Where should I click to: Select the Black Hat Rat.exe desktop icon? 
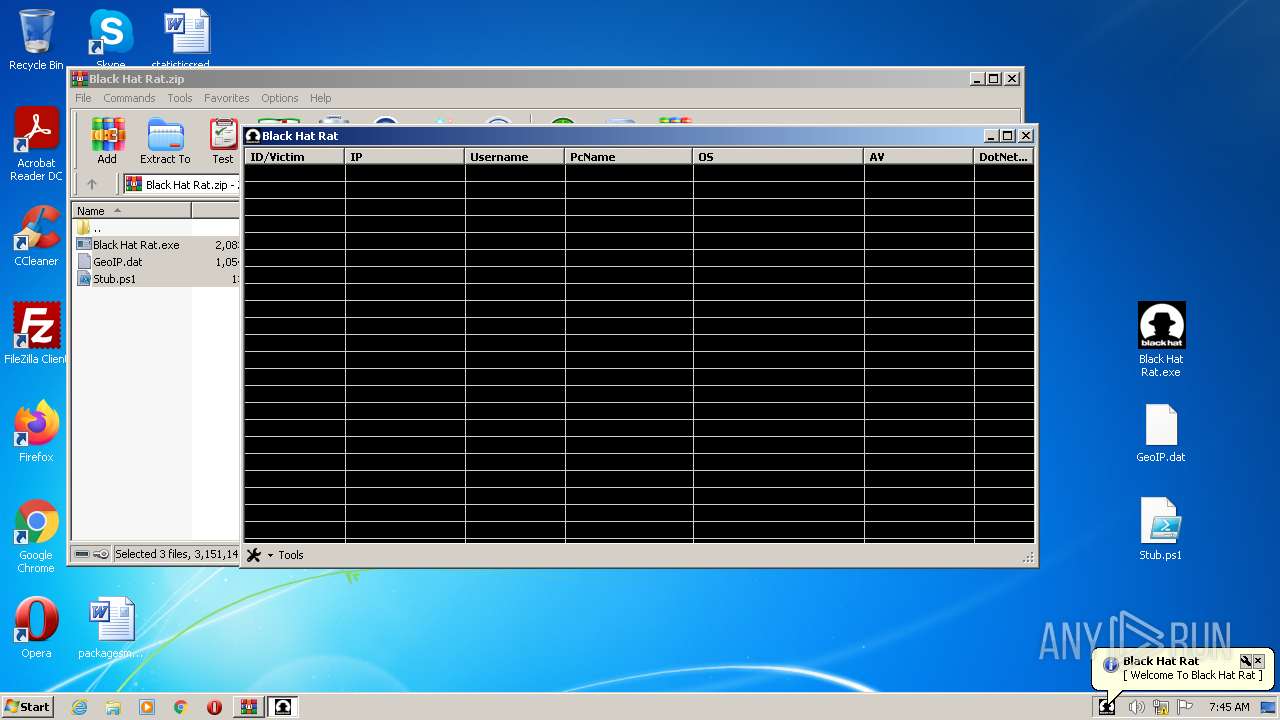coord(1161,340)
